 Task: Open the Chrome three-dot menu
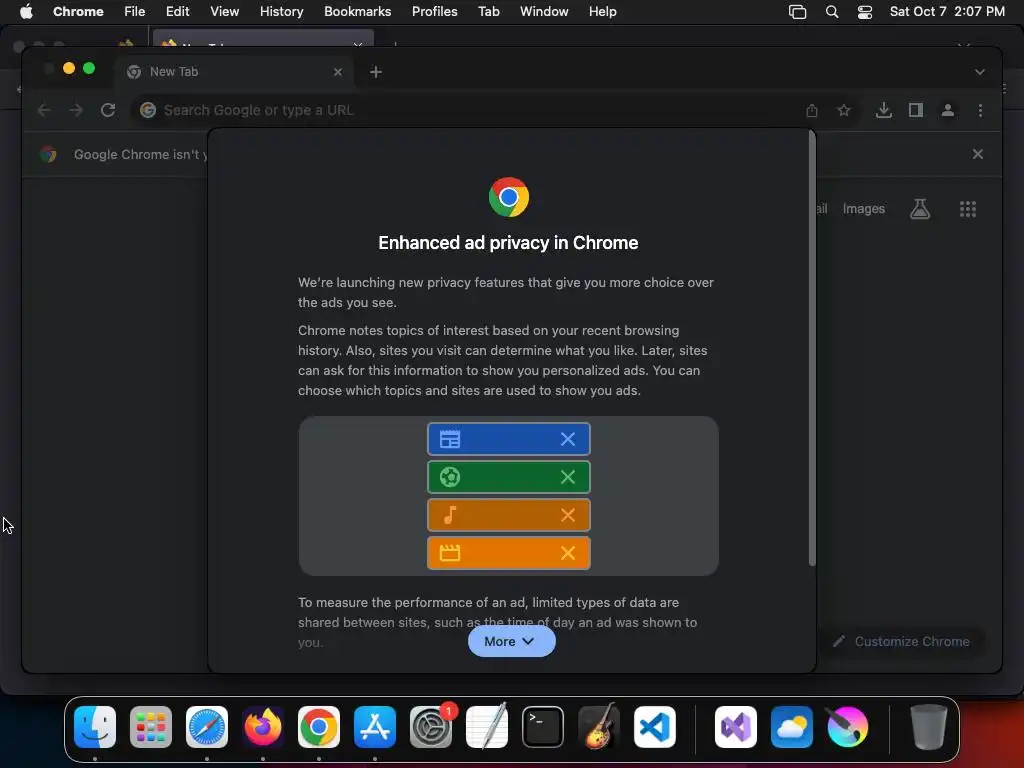click(x=980, y=110)
